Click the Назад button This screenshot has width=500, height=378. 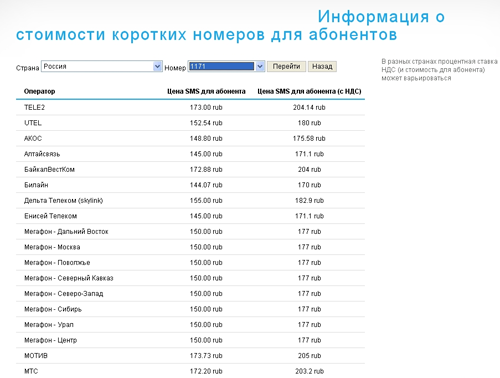click(x=322, y=66)
